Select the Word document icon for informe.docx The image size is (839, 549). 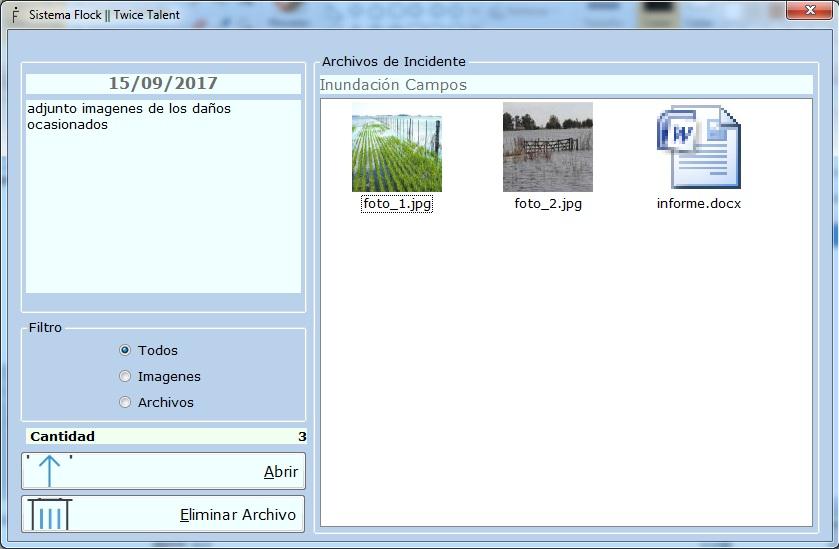699,147
